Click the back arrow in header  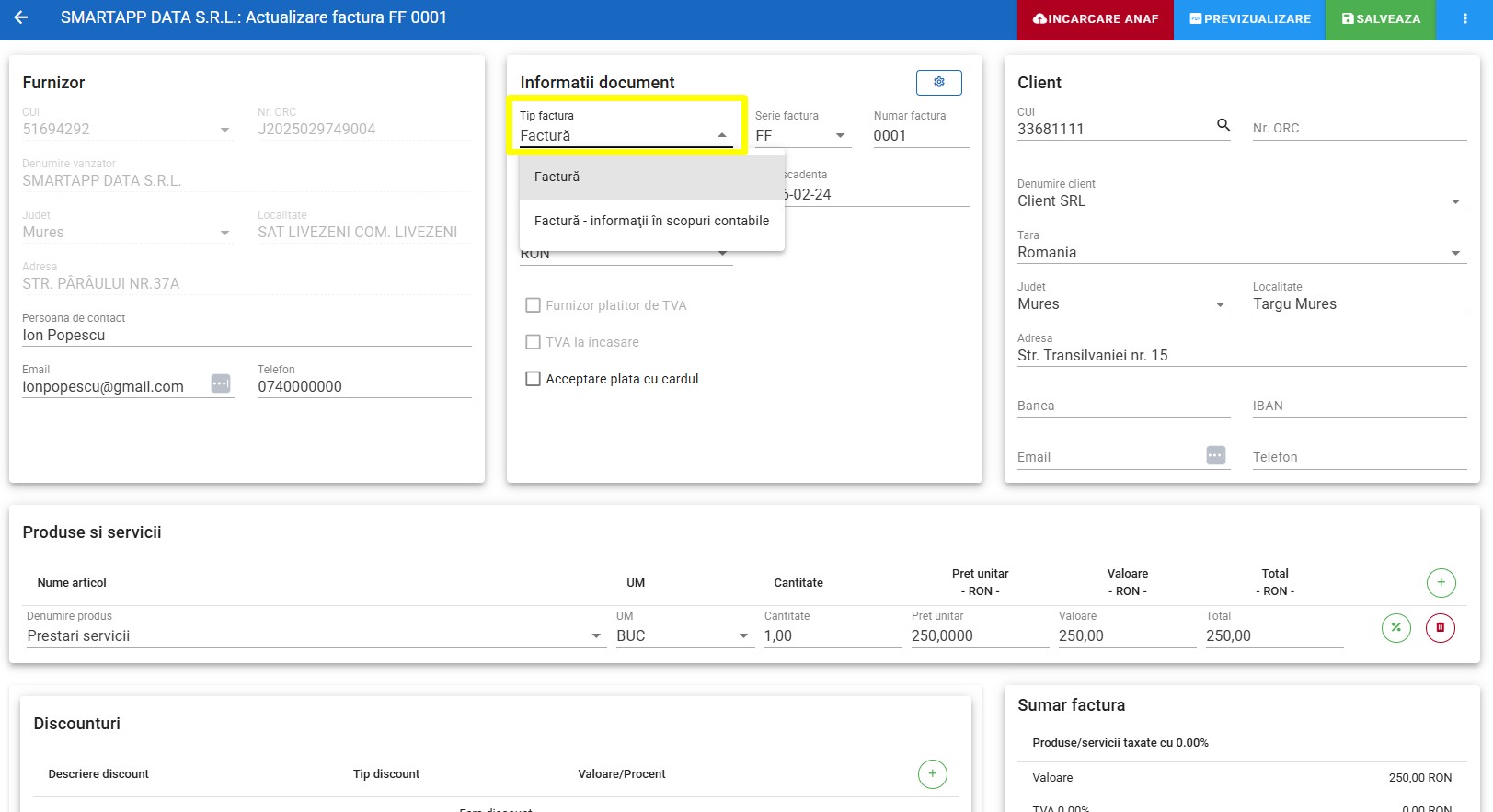(x=21, y=17)
